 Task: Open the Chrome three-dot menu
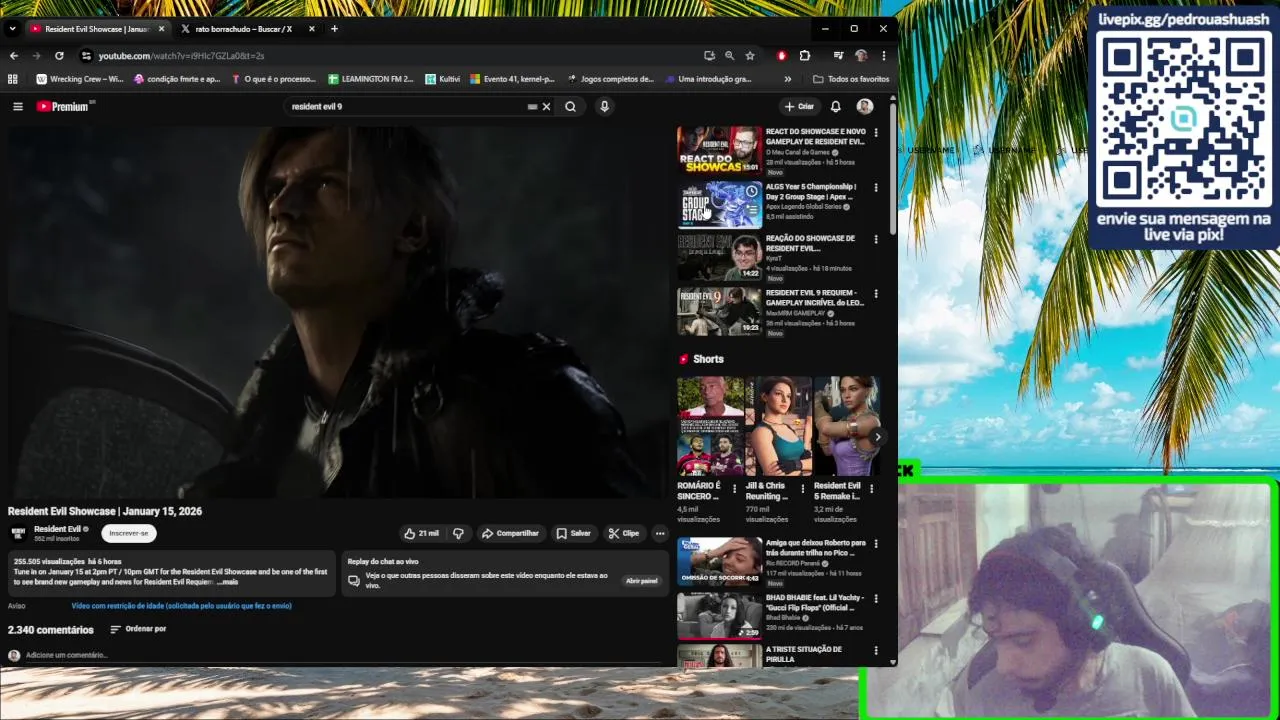883,56
